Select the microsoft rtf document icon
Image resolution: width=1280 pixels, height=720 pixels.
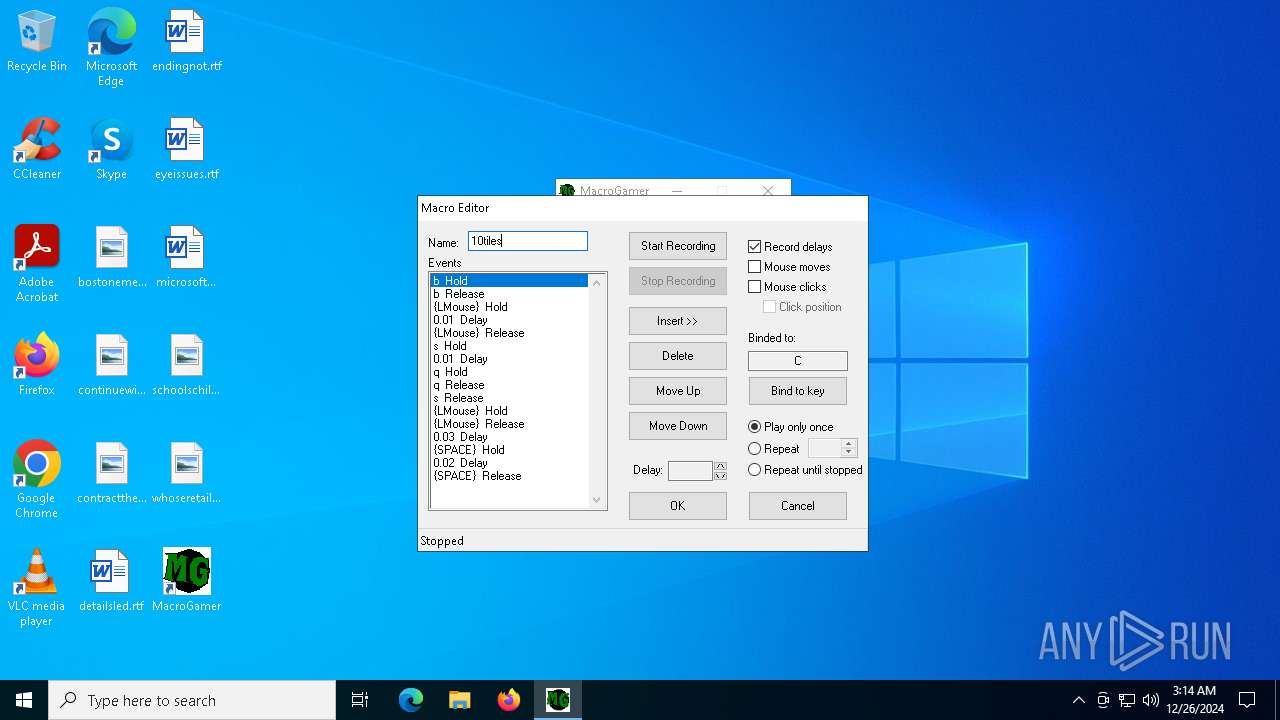[x=186, y=258]
